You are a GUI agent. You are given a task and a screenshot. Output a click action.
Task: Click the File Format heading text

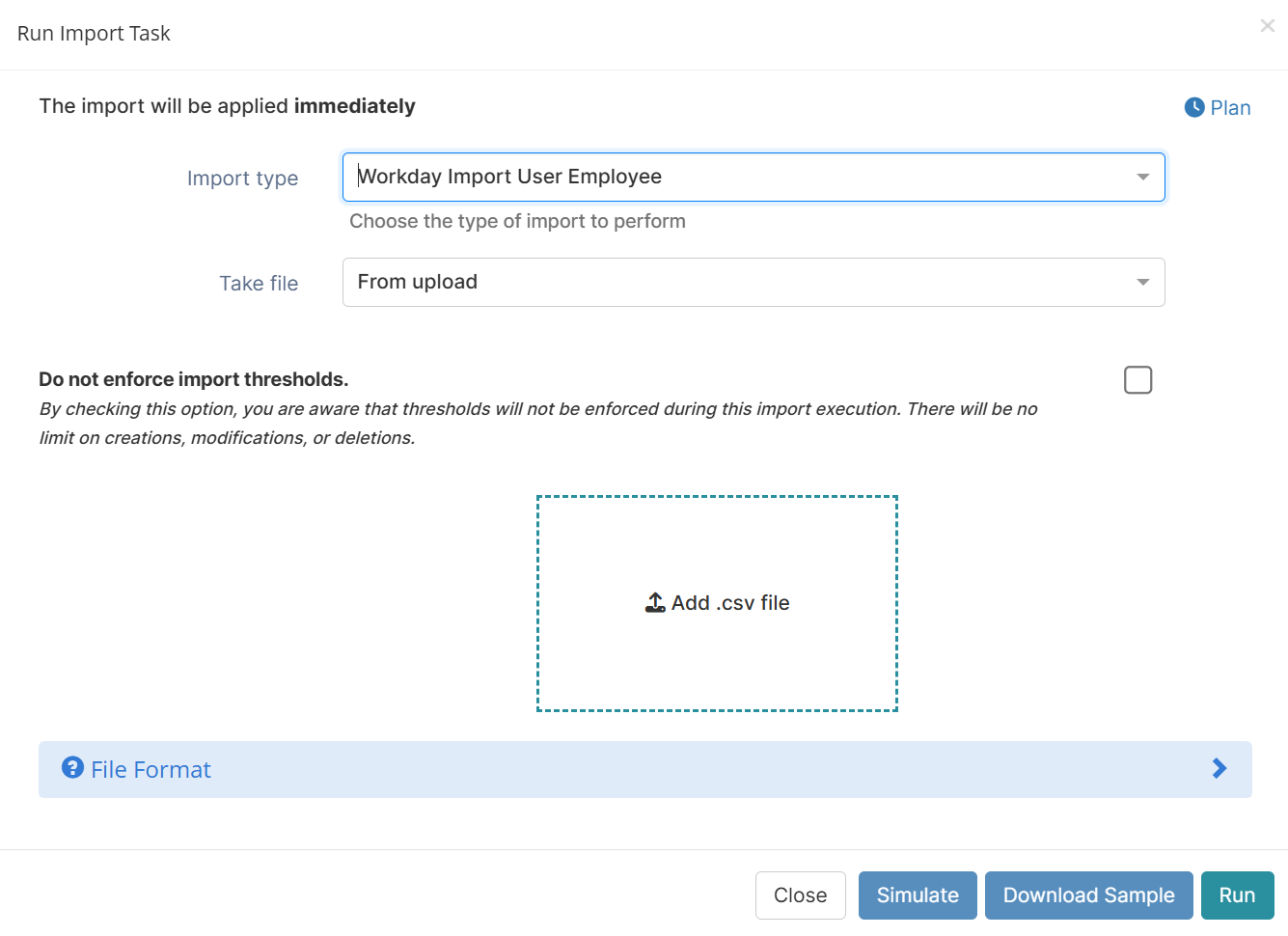click(151, 770)
